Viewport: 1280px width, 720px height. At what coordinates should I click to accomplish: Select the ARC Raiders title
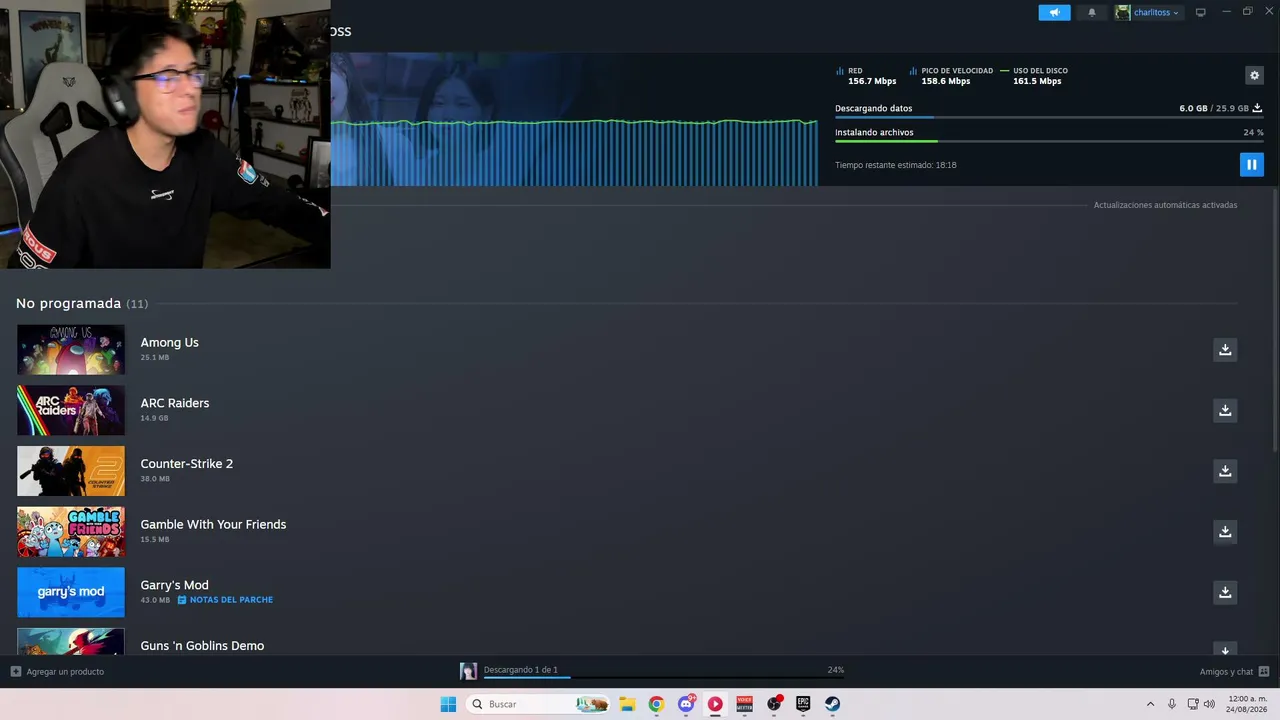coord(175,403)
